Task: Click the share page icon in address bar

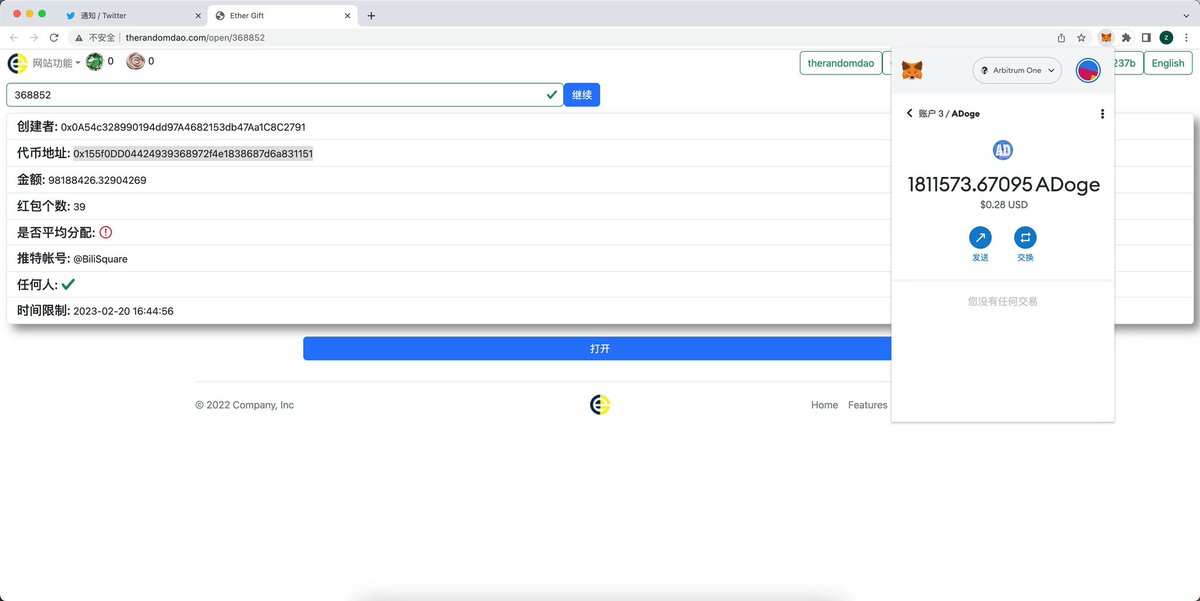Action: click(x=1061, y=37)
